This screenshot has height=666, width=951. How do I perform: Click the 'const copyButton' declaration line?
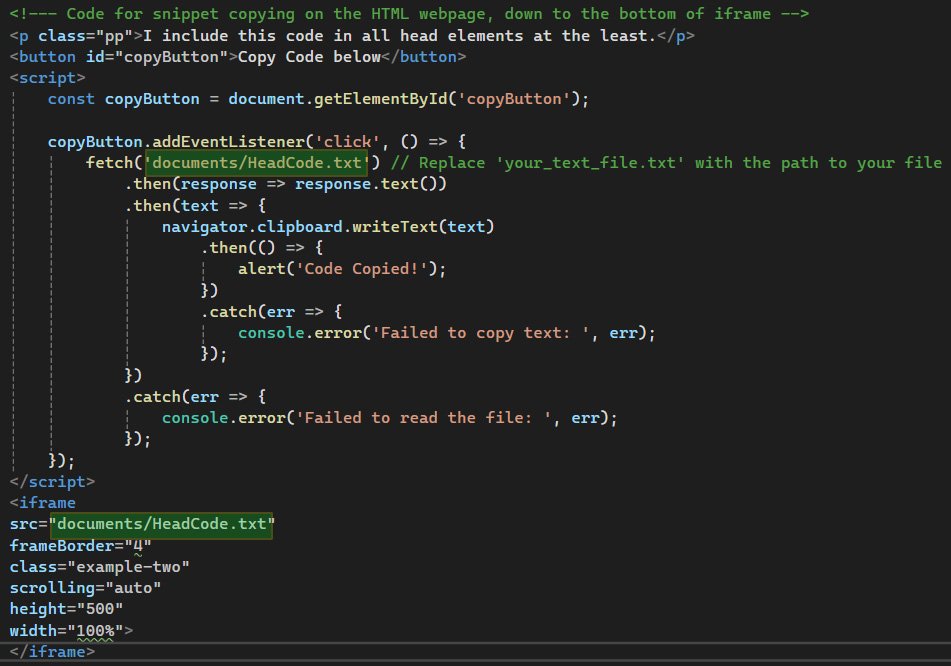pos(318,99)
